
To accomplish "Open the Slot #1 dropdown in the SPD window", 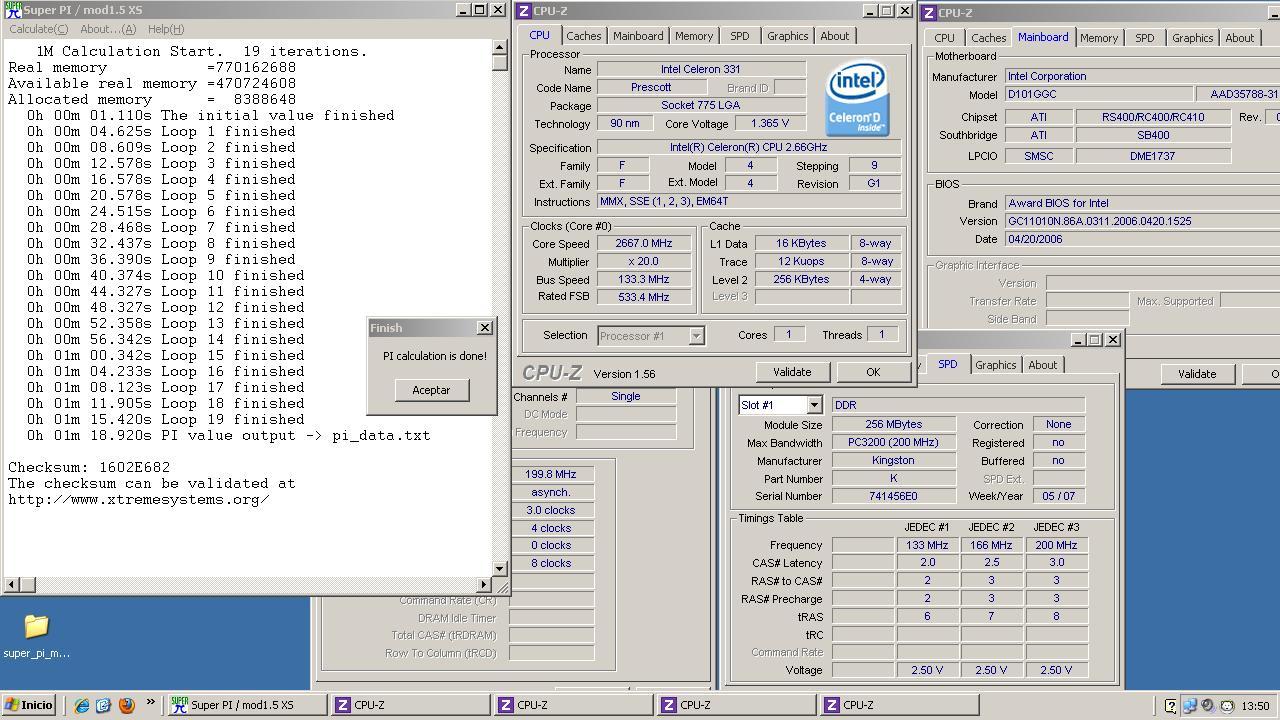I will [814, 405].
